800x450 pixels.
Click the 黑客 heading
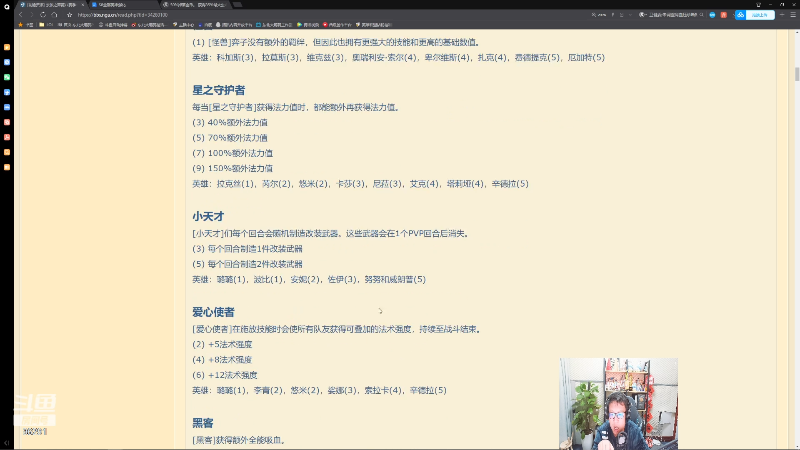point(203,423)
